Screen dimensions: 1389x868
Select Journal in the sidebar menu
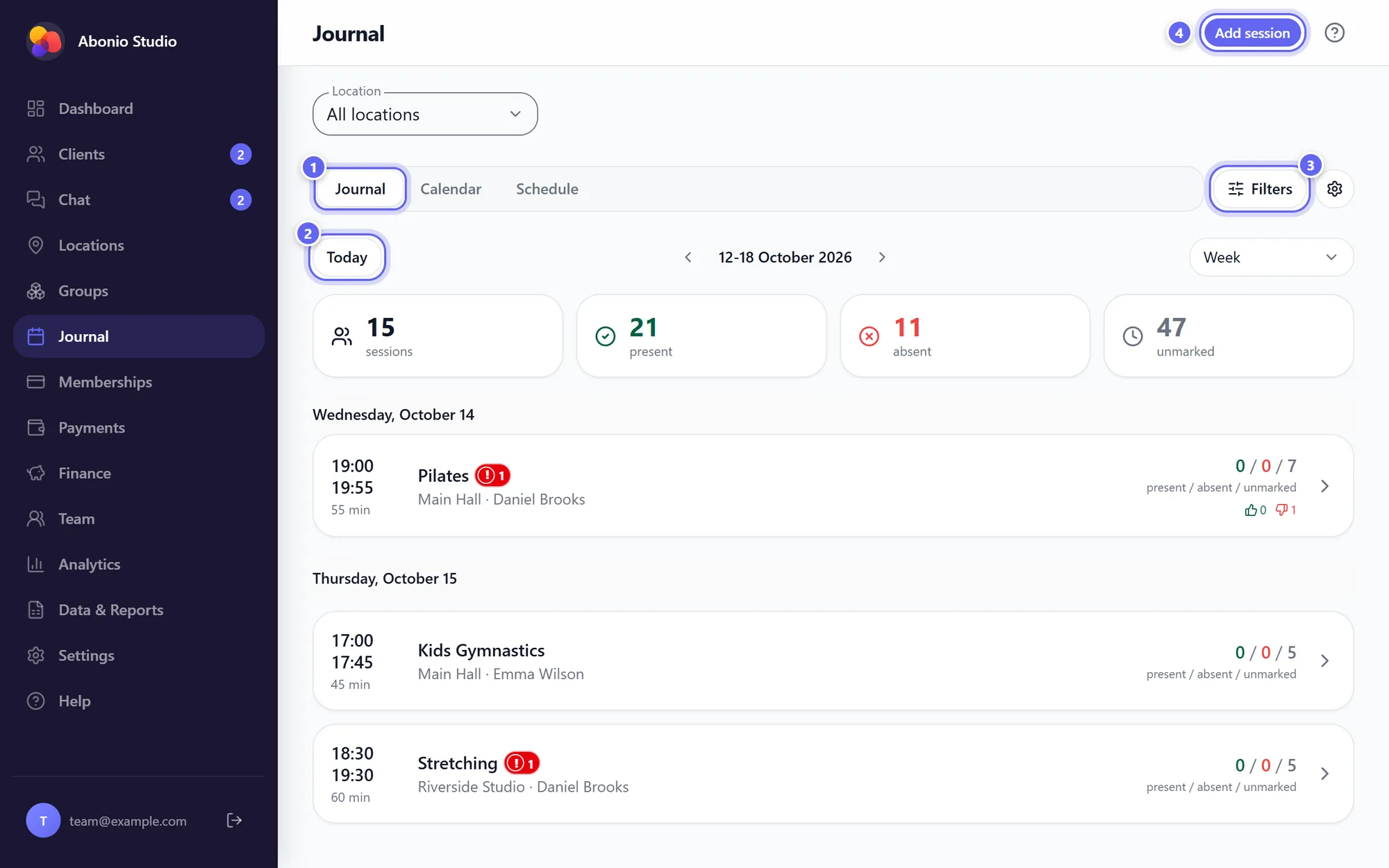pos(139,337)
